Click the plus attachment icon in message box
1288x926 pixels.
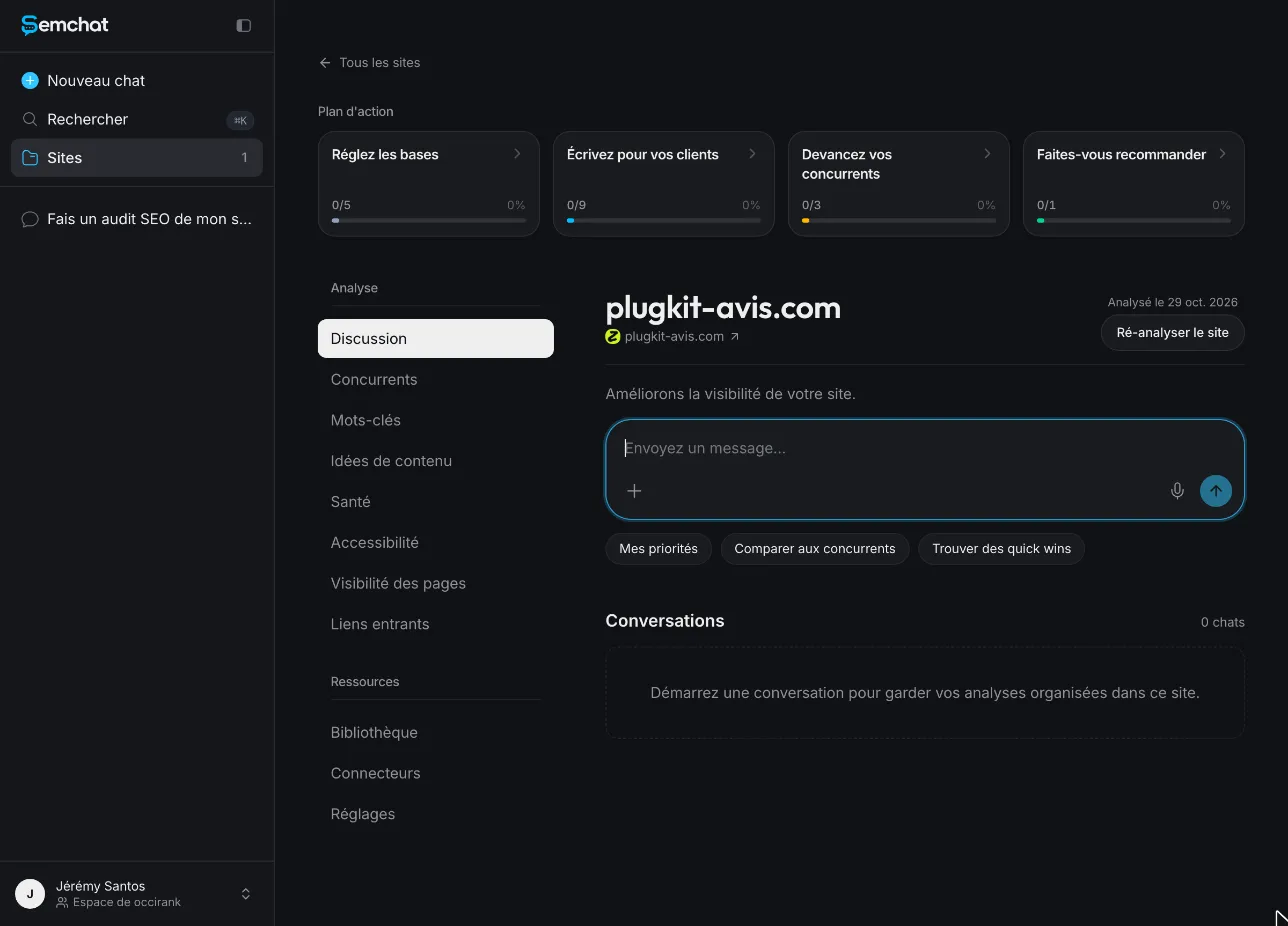coord(634,491)
